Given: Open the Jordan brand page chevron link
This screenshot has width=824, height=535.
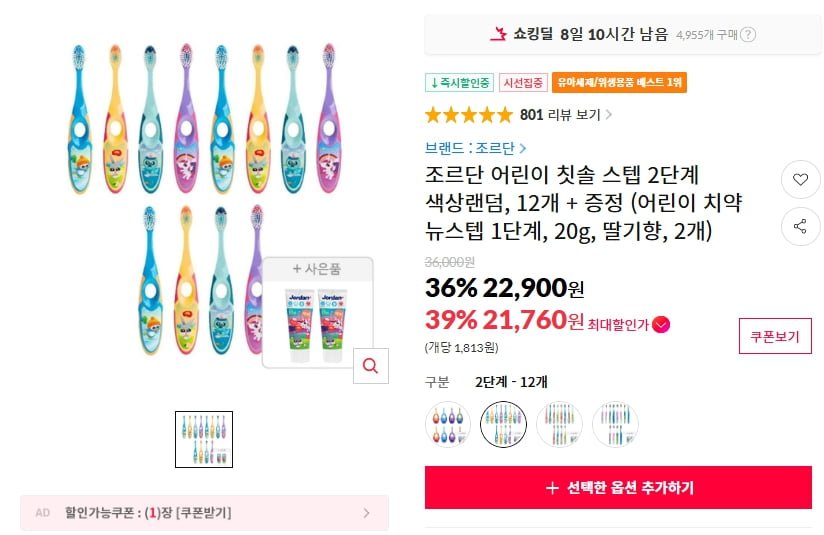Looking at the screenshot, I should point(520,148).
